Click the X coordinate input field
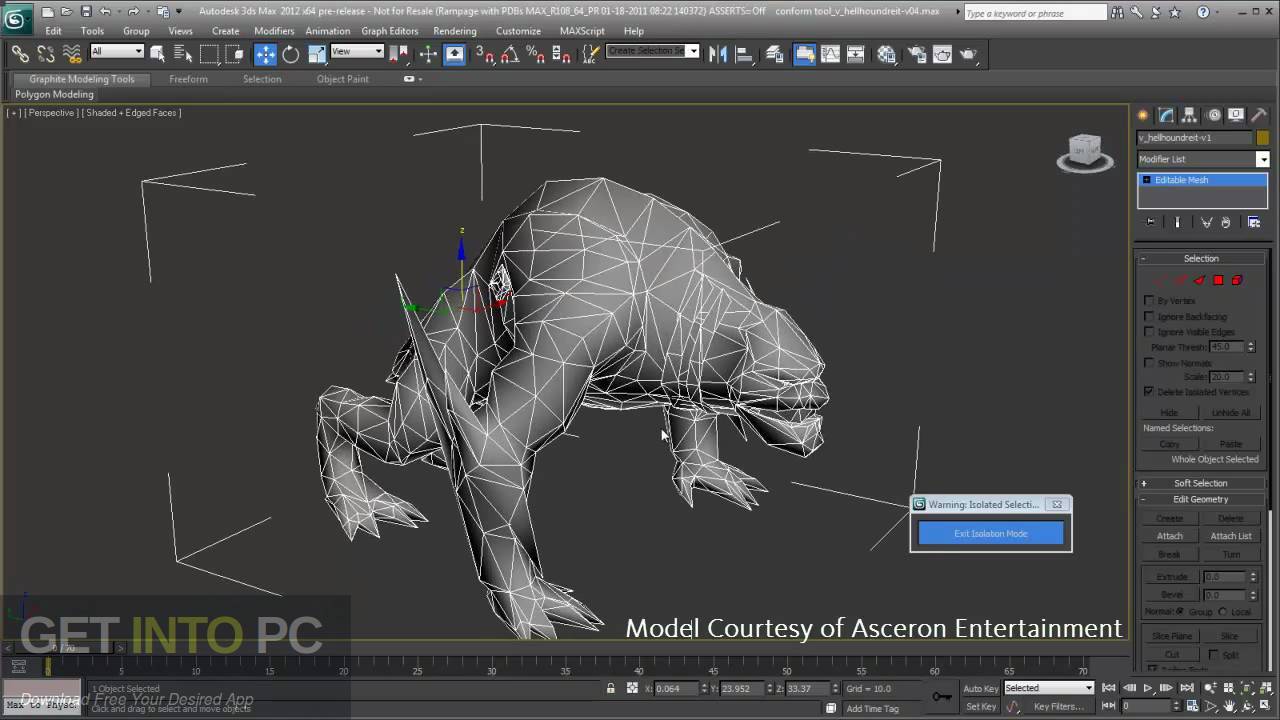Screen dimensions: 1280x720 (677, 688)
